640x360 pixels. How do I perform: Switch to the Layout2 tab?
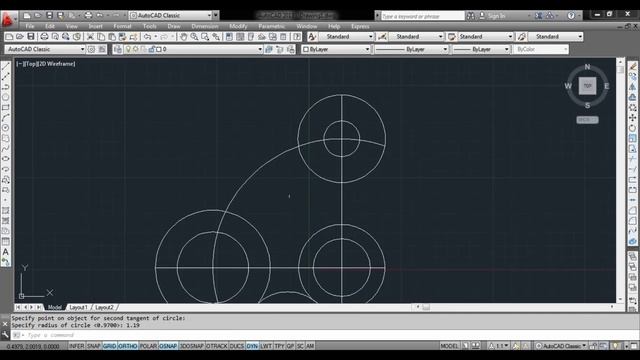coord(104,307)
